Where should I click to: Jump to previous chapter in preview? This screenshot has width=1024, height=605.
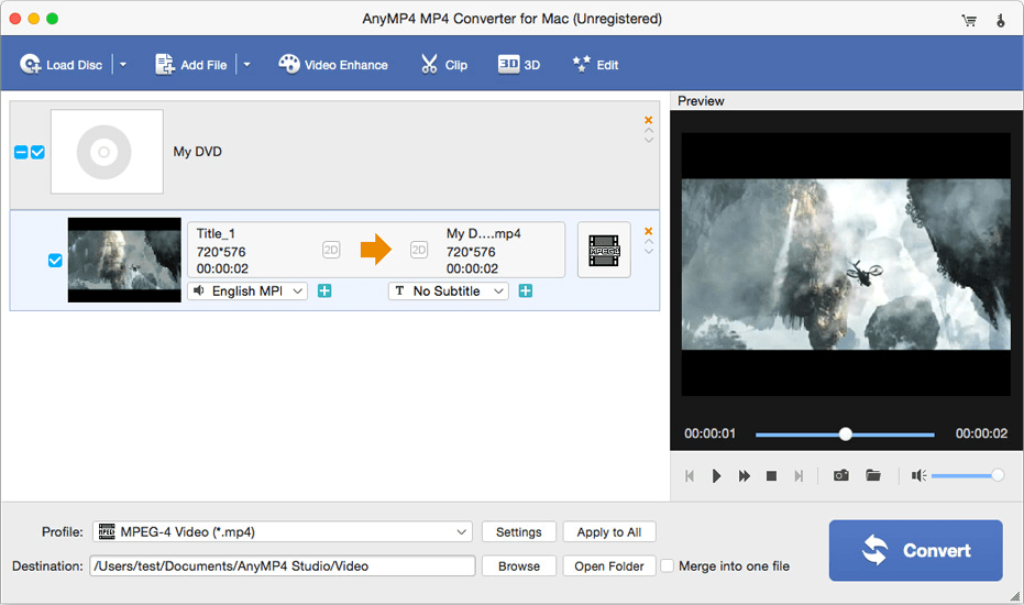pyautogui.click(x=689, y=476)
